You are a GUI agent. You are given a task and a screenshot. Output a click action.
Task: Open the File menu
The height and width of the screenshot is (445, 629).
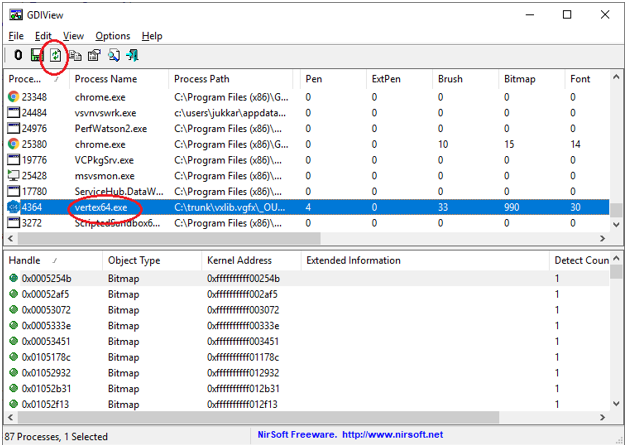click(x=16, y=36)
